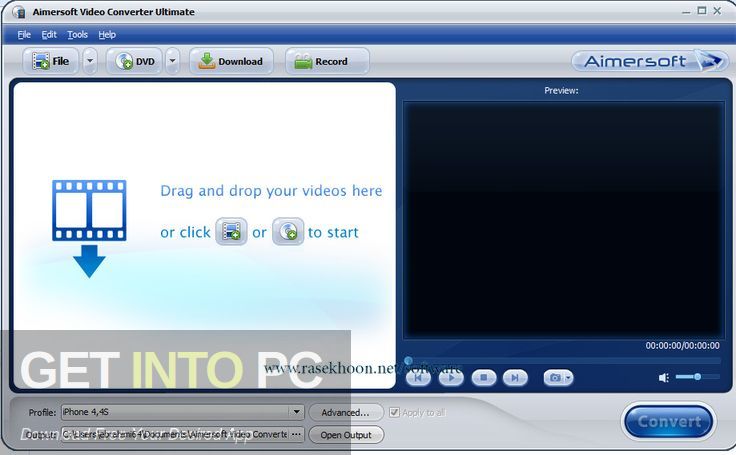Click the Open Output button
This screenshot has width=736, height=455.
point(346,435)
